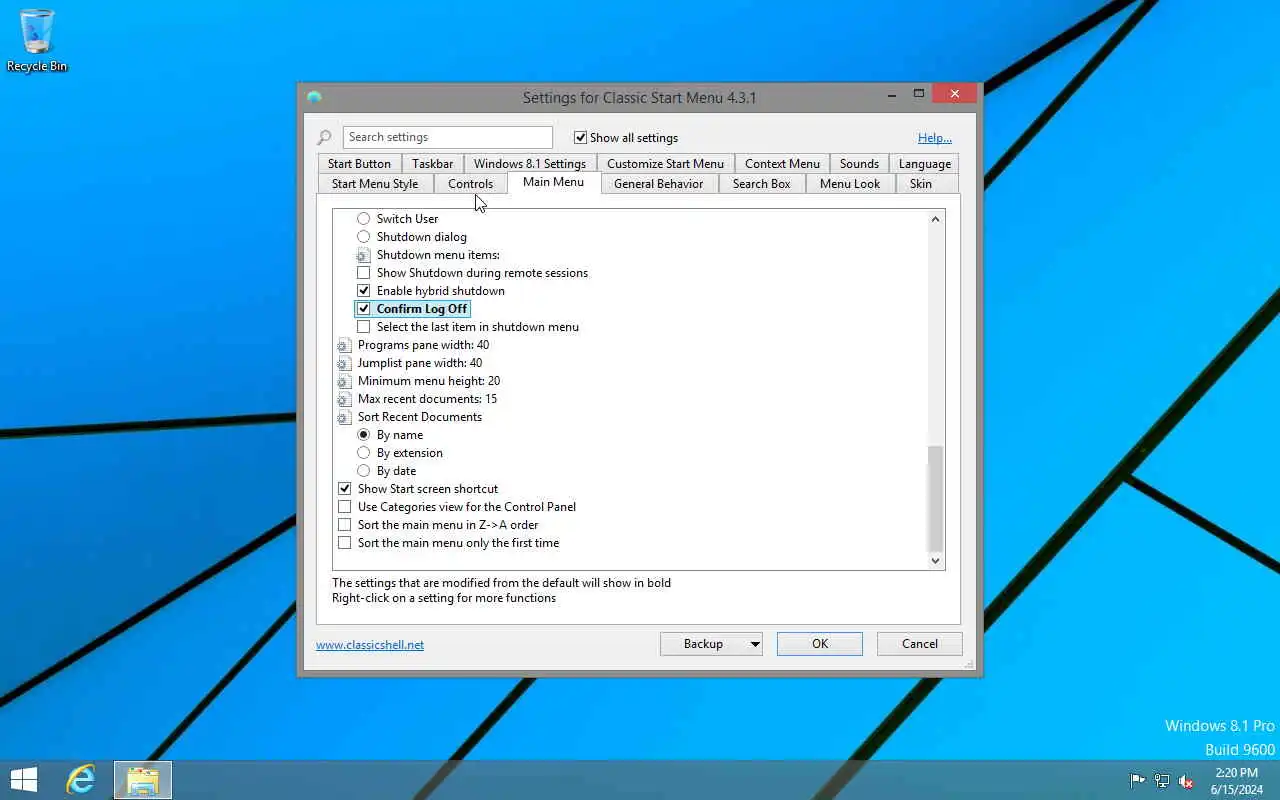The height and width of the screenshot is (800, 1280).
Task: Open Action Center flag tray icon
Action: coord(1137,781)
